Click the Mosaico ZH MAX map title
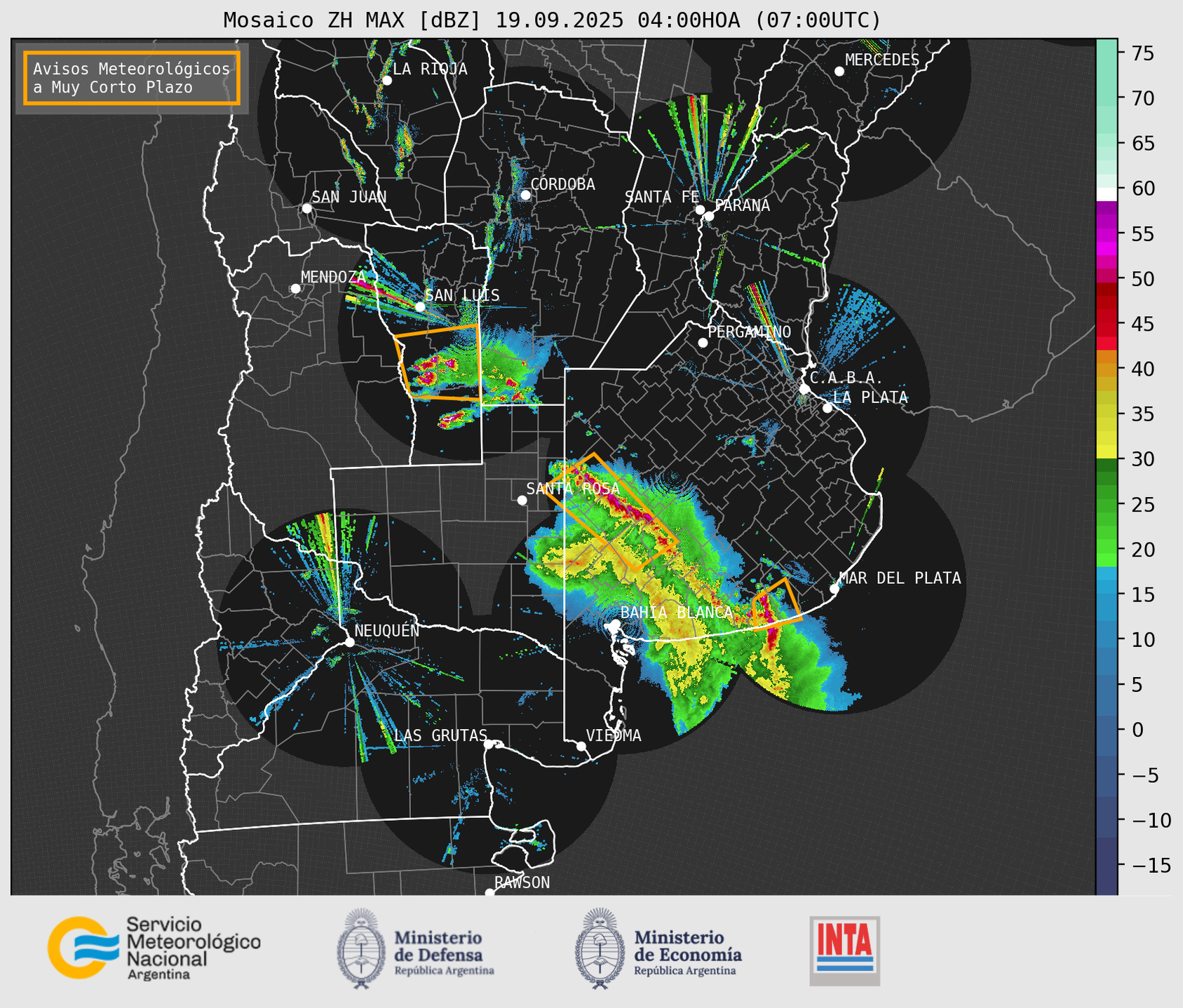1183x1008 pixels. (x=552, y=20)
